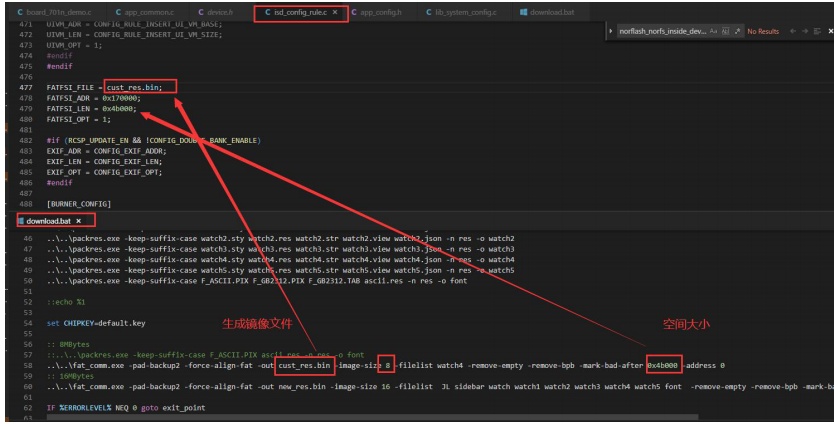This screenshot has height=424, width=834.
Task: Expand the replace toggle arrow in find widget
Action: 611,31
